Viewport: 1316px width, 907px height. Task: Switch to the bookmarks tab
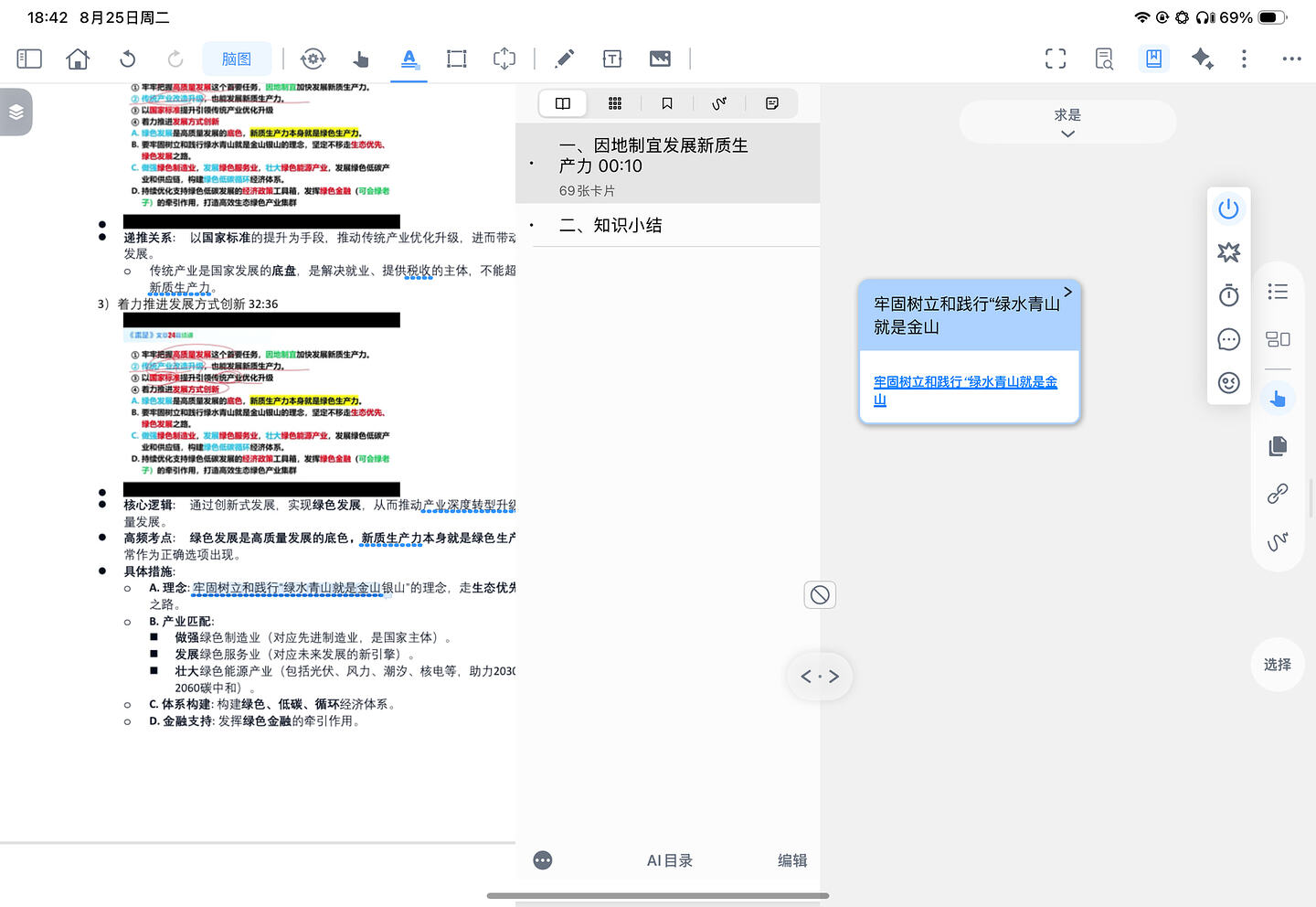(667, 103)
